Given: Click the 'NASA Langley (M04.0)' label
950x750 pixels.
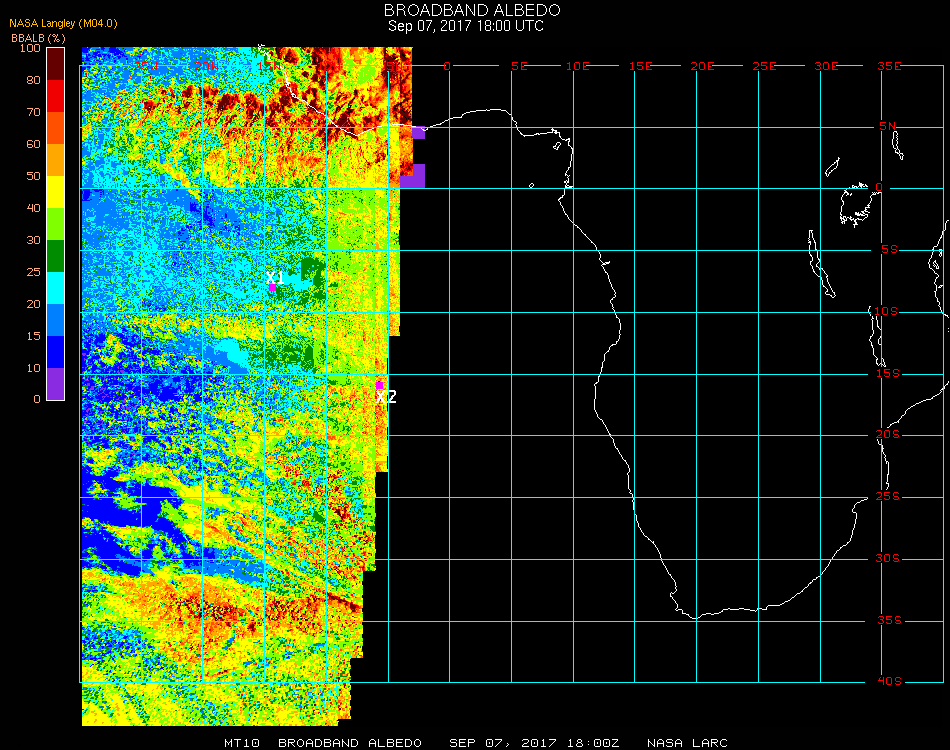Looking at the screenshot, I should coord(63,23).
